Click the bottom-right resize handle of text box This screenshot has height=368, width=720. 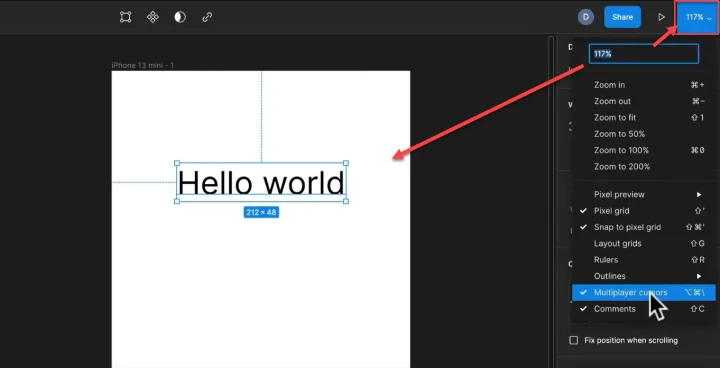pyautogui.click(x=346, y=201)
